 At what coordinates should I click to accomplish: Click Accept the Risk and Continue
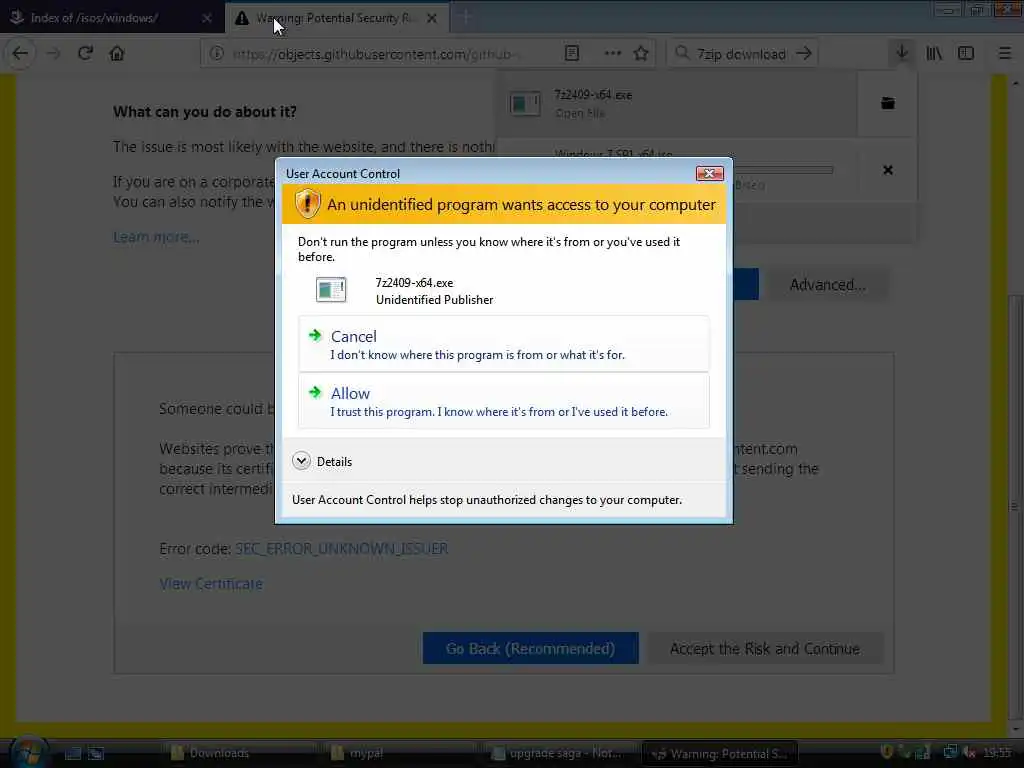[765, 648]
